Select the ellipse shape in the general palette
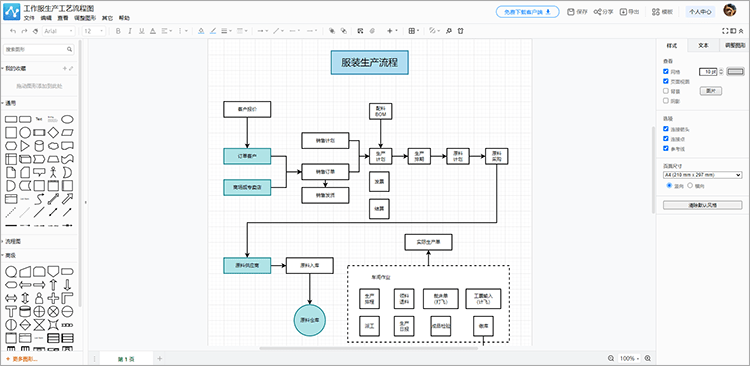 (x=67, y=119)
